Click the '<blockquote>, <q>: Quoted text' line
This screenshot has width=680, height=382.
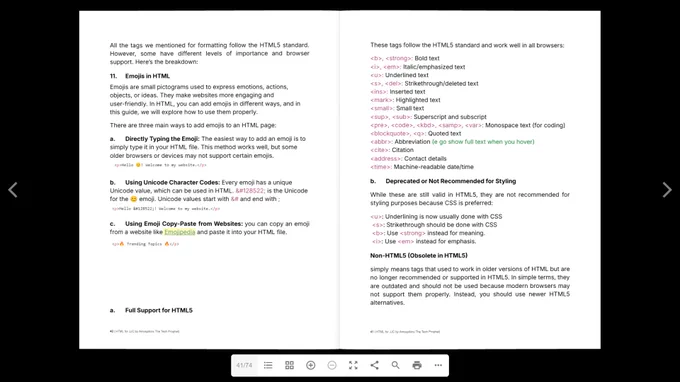[415, 133]
